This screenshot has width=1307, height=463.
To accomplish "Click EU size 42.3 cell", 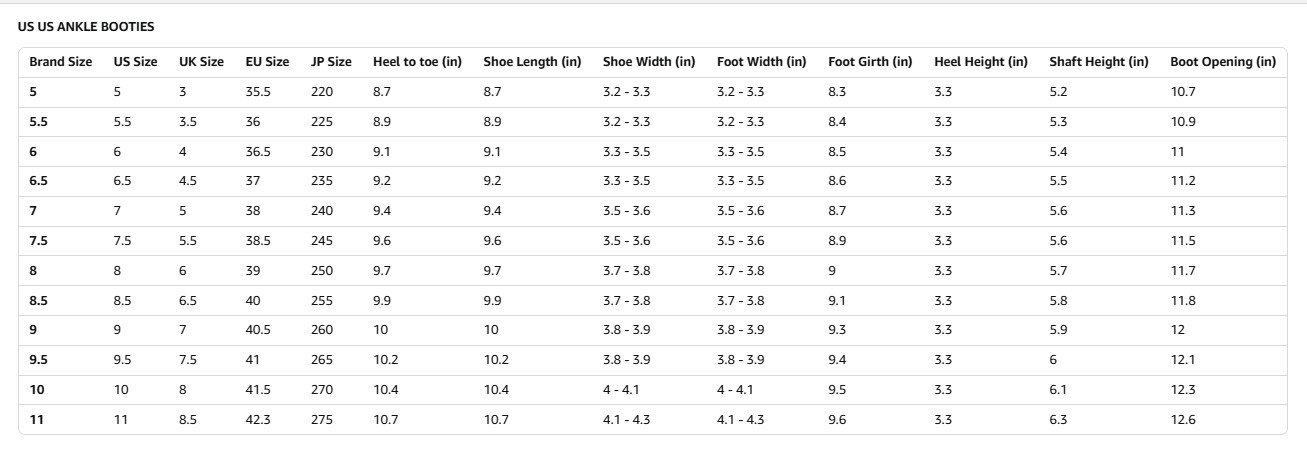I will click(258, 420).
